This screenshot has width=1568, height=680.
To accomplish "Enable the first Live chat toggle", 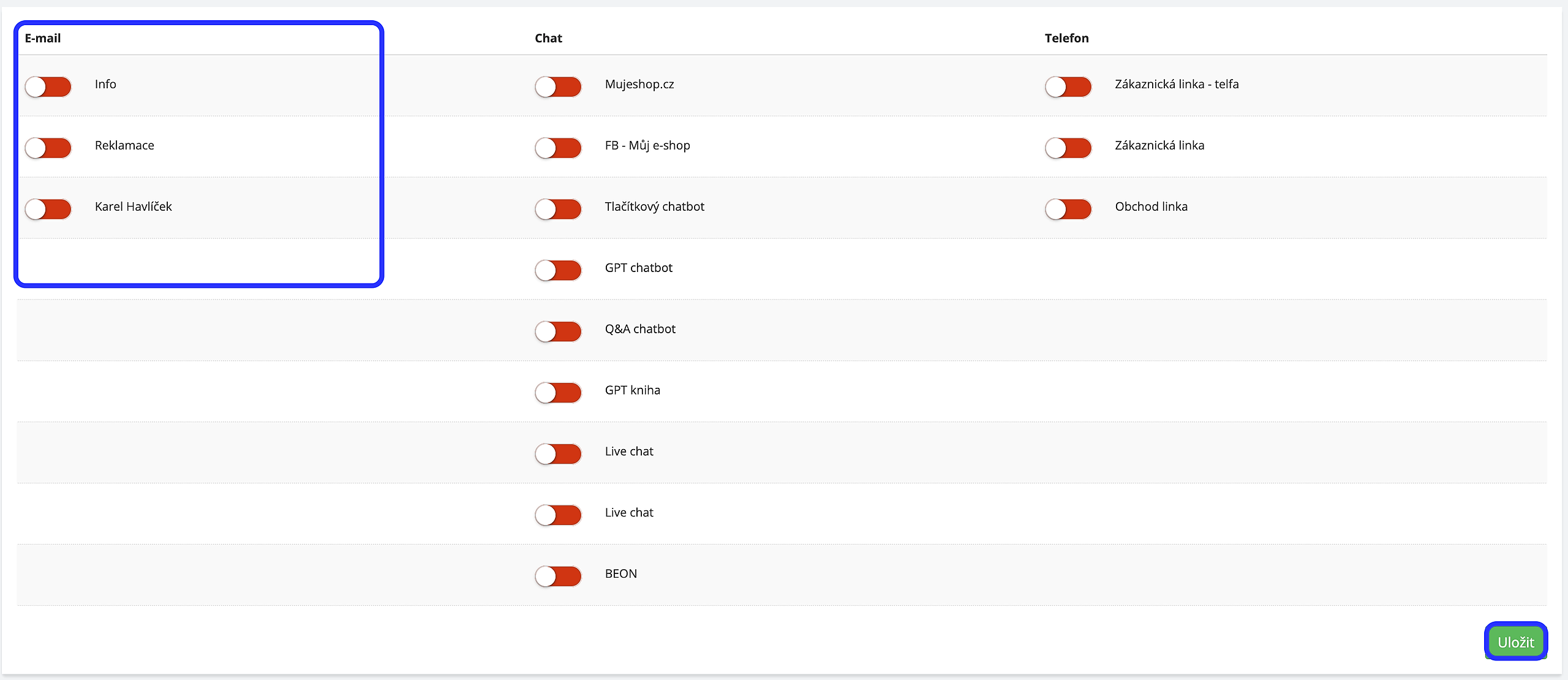I will point(558,454).
